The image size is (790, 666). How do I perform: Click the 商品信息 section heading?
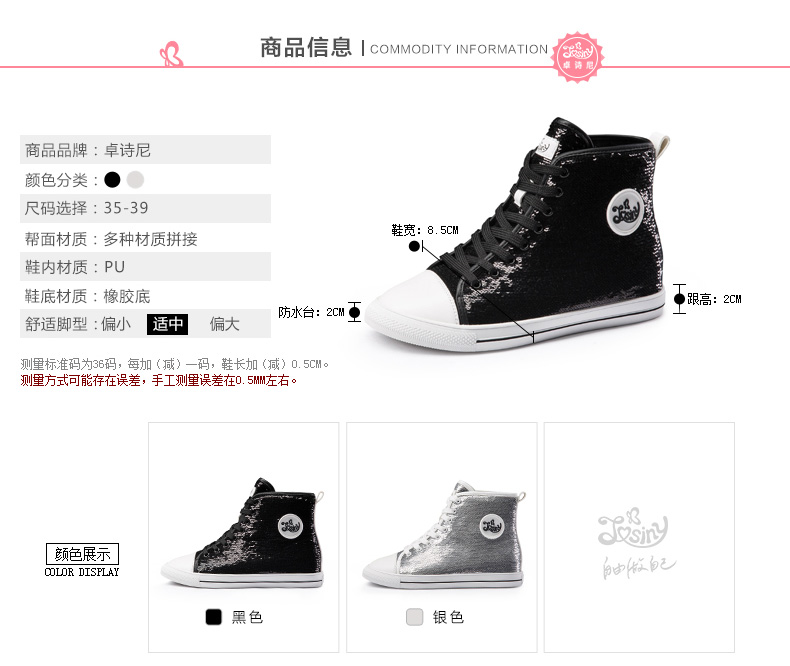pyautogui.click(x=306, y=48)
